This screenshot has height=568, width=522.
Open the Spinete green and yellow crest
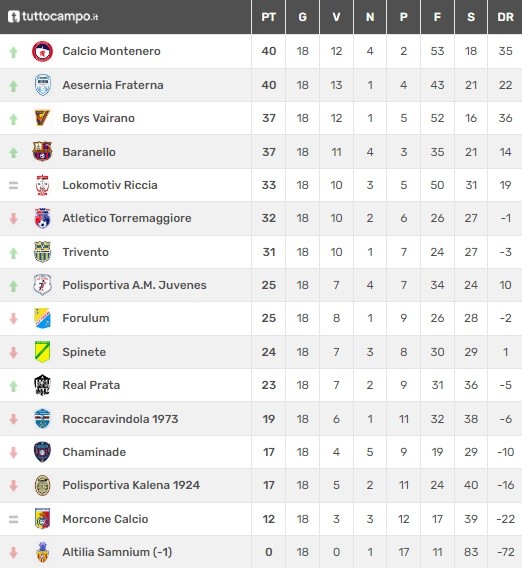coord(42,352)
